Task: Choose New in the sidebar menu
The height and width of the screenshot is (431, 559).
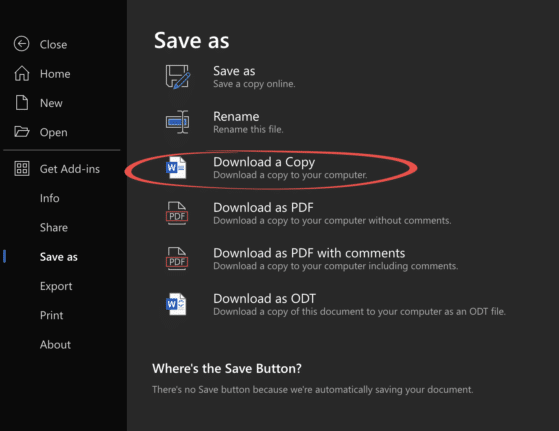Action: [51, 103]
